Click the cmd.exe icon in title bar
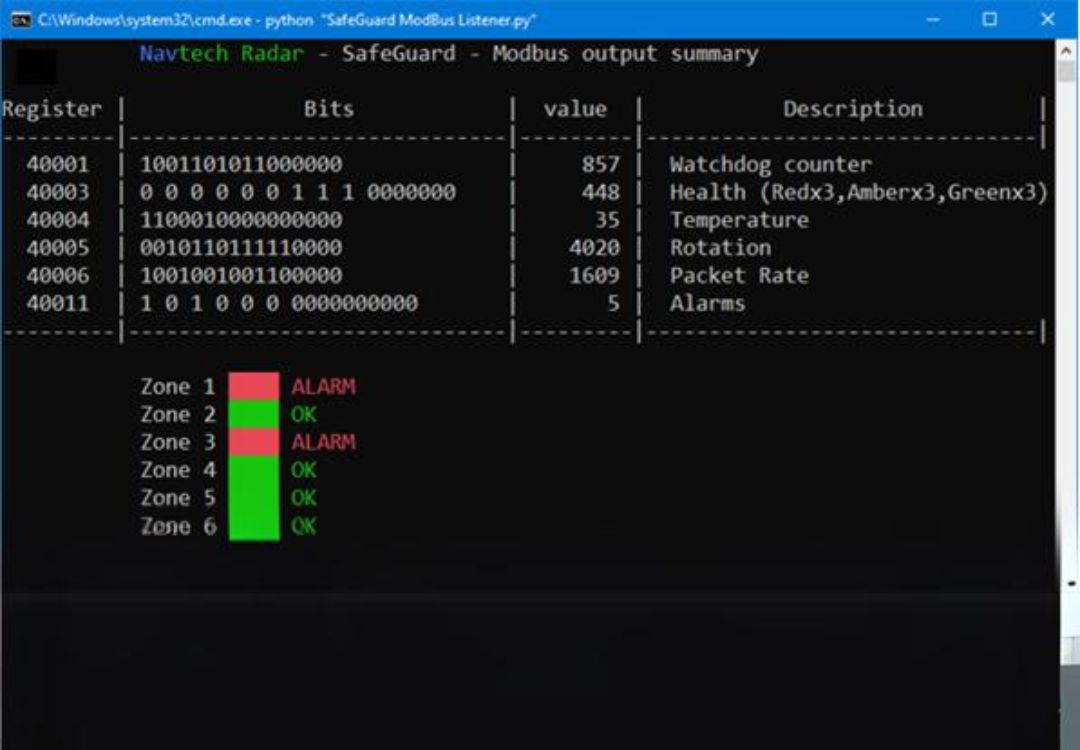The height and width of the screenshot is (750, 1080). [21, 19]
